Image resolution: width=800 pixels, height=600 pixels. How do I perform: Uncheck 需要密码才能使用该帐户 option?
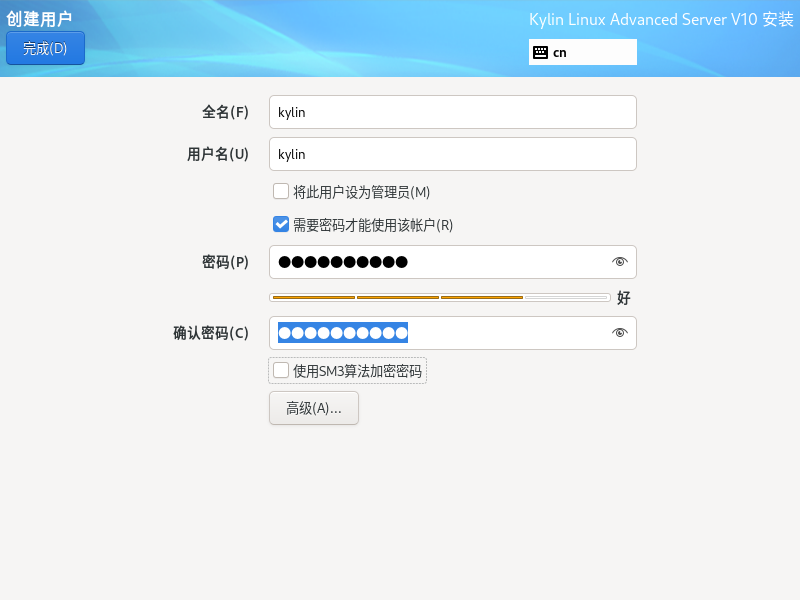tap(281, 224)
